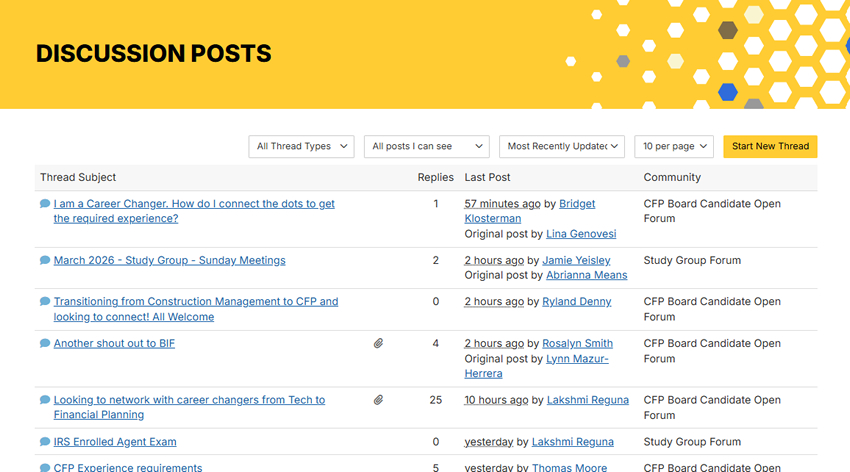Click speech bubble icon beside IRS Enrolled Agent Exam
The height and width of the screenshot is (472, 850).
[45, 442]
